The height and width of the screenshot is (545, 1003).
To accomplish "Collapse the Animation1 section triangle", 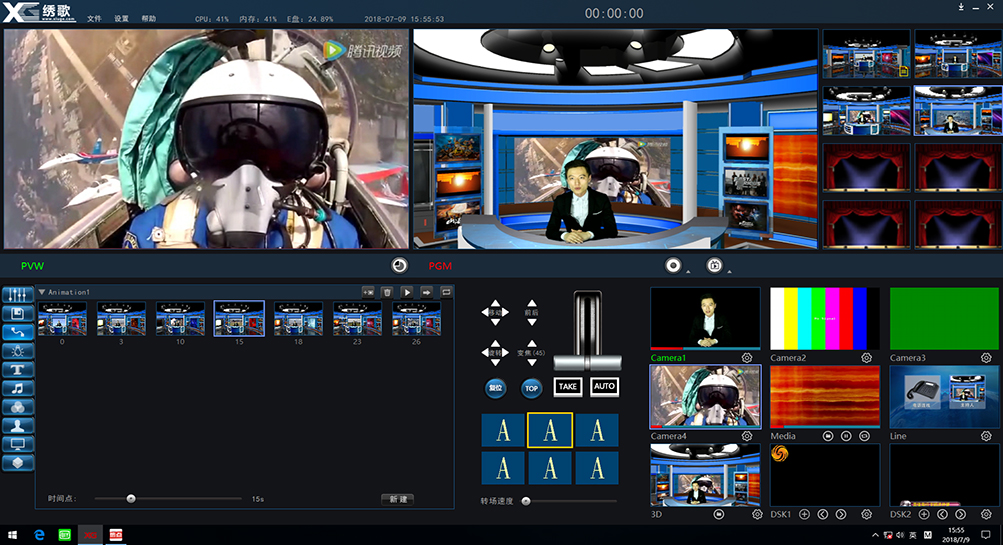I will click(x=42, y=292).
